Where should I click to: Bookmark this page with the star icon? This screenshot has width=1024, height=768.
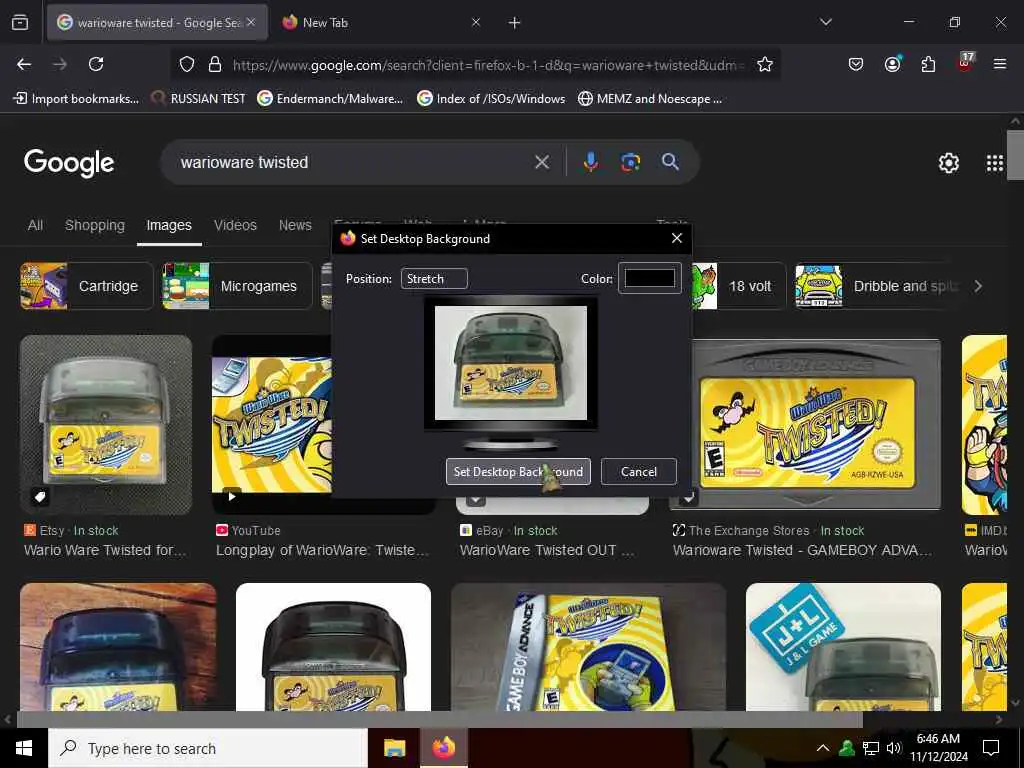click(765, 64)
